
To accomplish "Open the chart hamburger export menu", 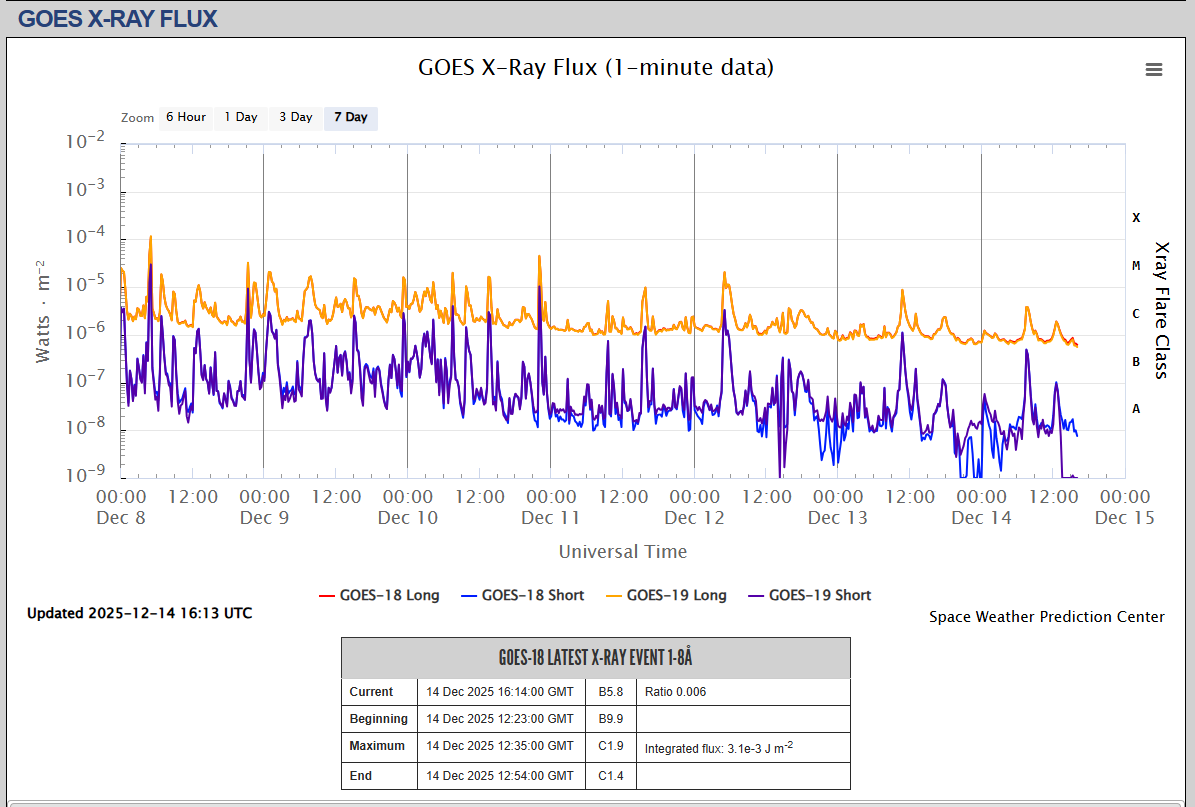I will tap(1154, 69).
